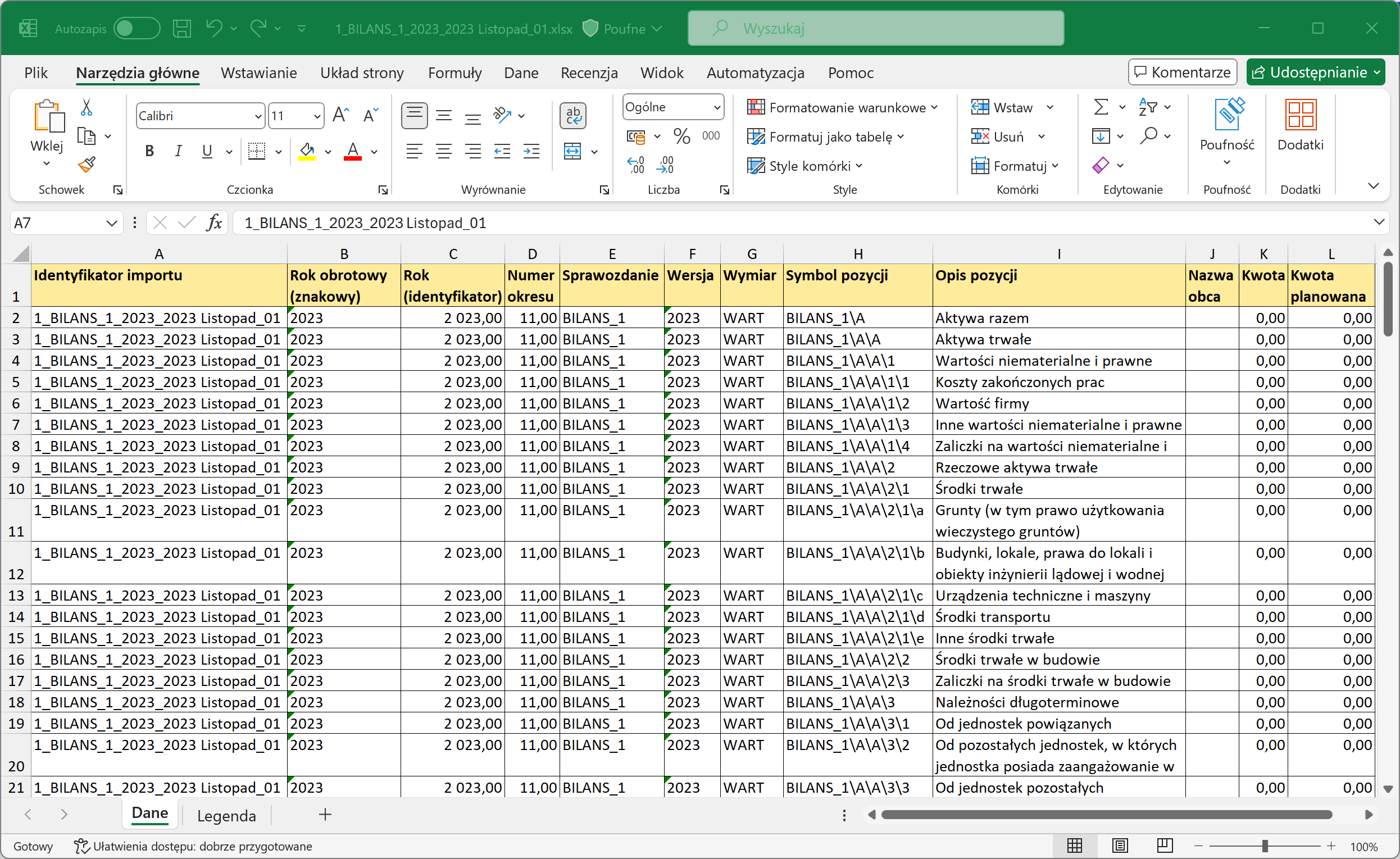Image resolution: width=1400 pixels, height=859 pixels.
Task: Switch to the Legenda sheet tab
Action: 226,815
